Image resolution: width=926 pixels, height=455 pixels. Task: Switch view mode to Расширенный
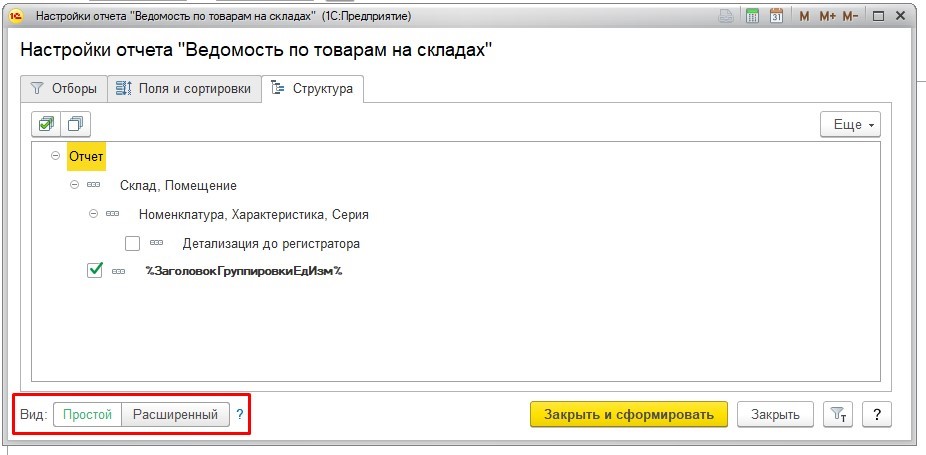click(176, 414)
